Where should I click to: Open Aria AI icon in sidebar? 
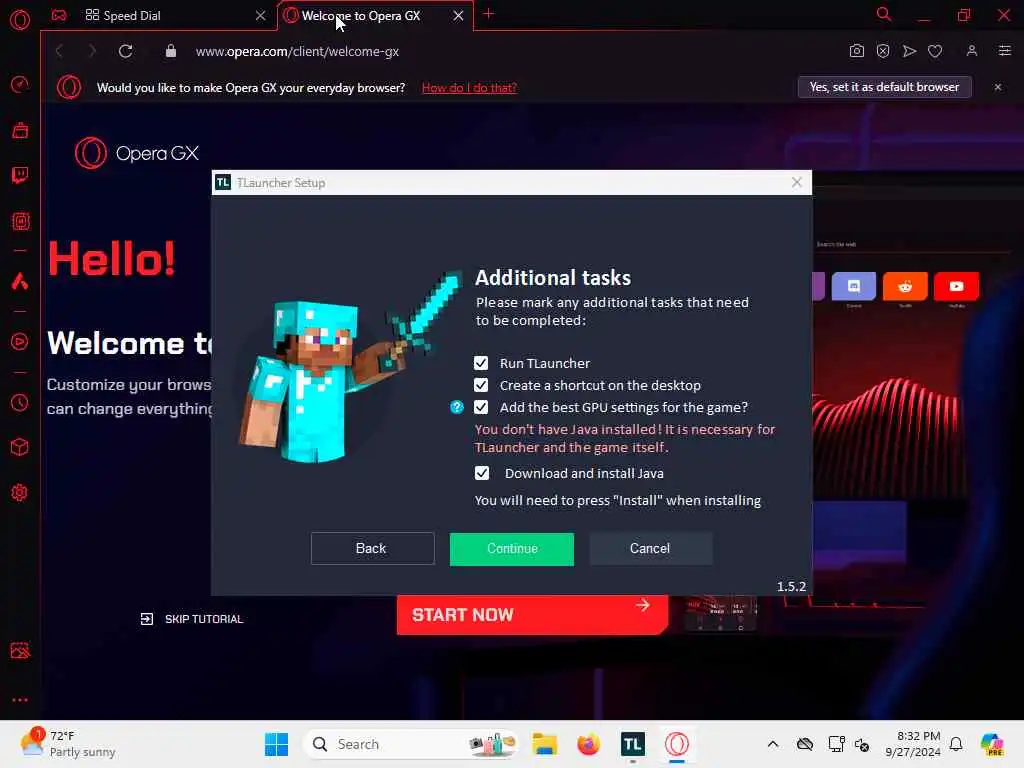20,281
